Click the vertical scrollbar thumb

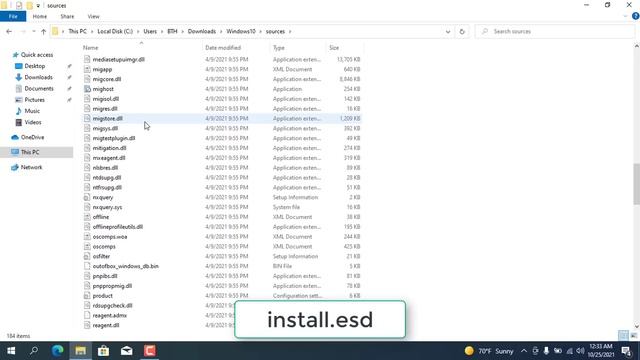point(636,184)
